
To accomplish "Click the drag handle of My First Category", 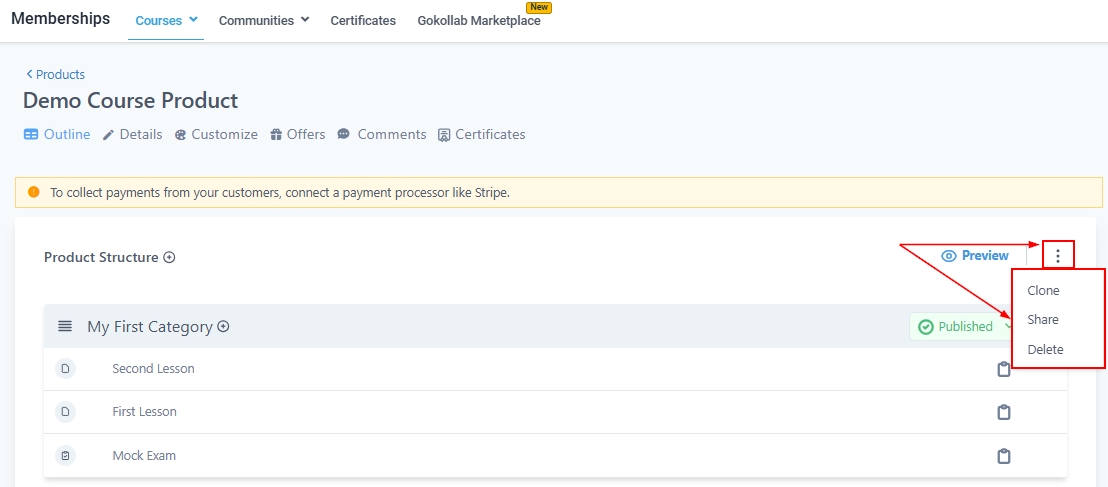I will 65,326.
